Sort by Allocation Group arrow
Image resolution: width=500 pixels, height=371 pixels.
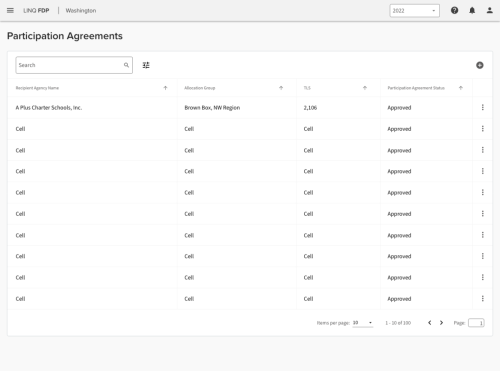pos(281,88)
